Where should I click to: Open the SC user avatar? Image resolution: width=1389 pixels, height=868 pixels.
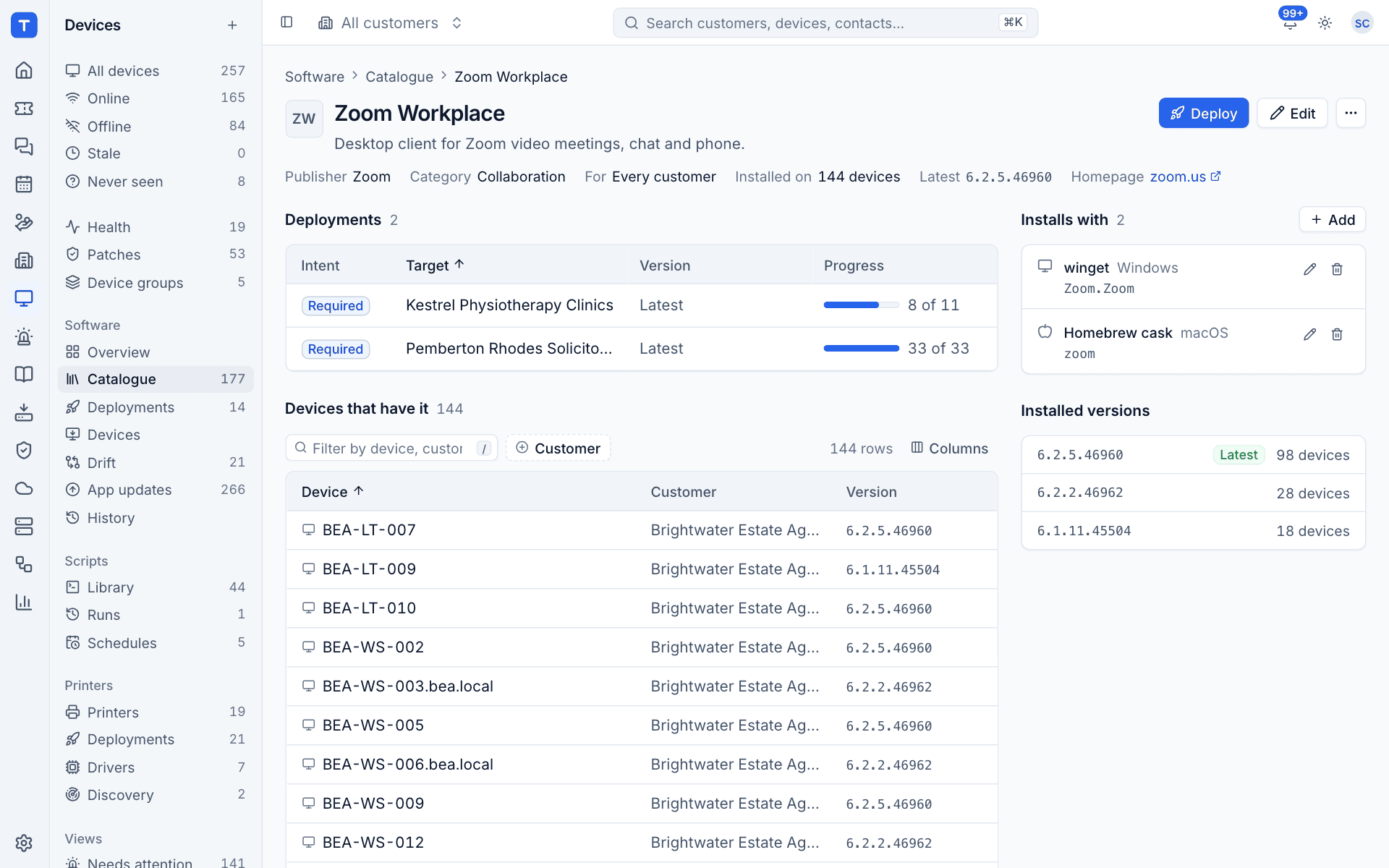tap(1362, 23)
